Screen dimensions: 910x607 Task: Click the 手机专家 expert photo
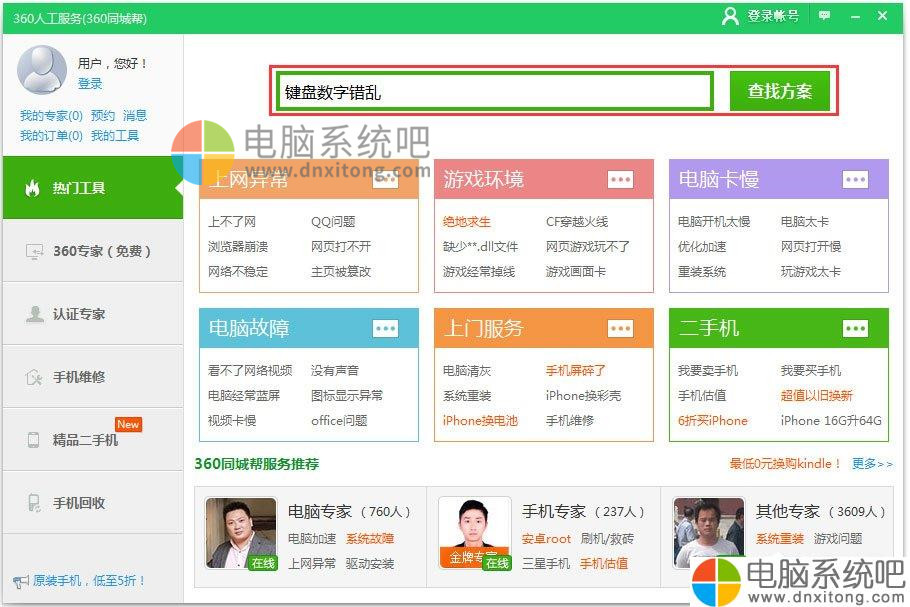coord(475,533)
